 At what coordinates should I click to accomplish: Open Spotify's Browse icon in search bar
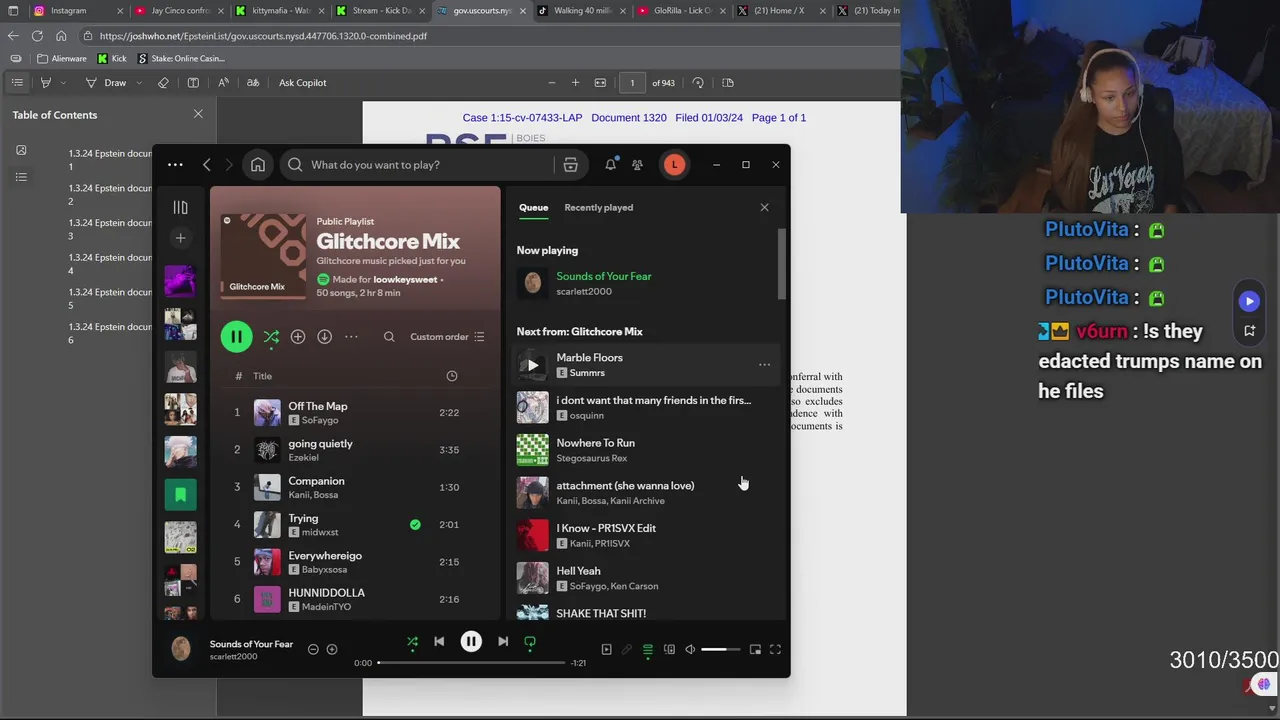tap(570, 165)
